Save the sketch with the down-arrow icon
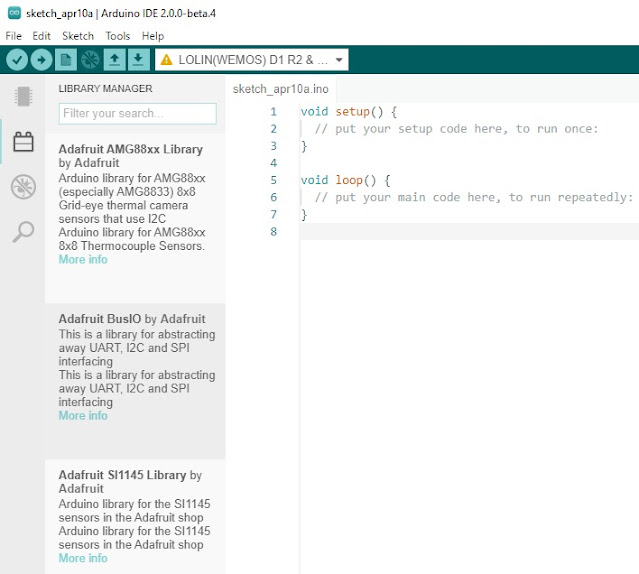The image size is (639, 574). pyautogui.click(x=139, y=60)
